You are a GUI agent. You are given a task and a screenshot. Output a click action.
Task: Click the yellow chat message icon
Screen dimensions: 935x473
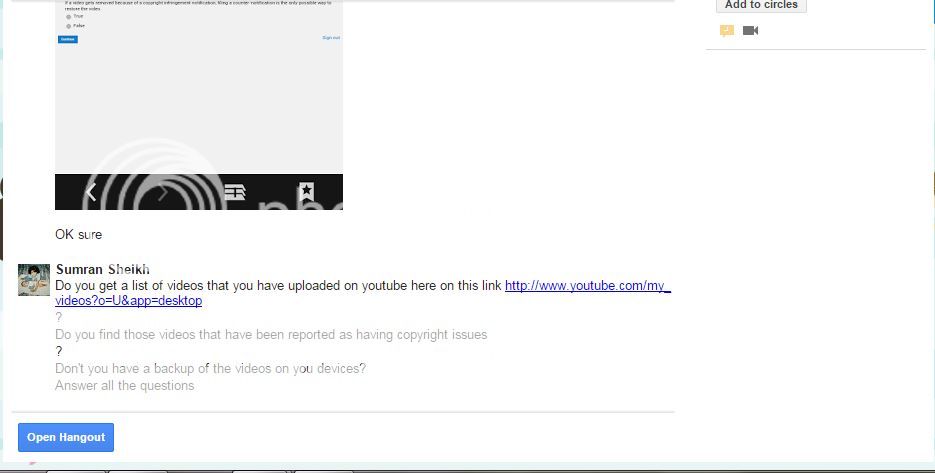tap(727, 31)
